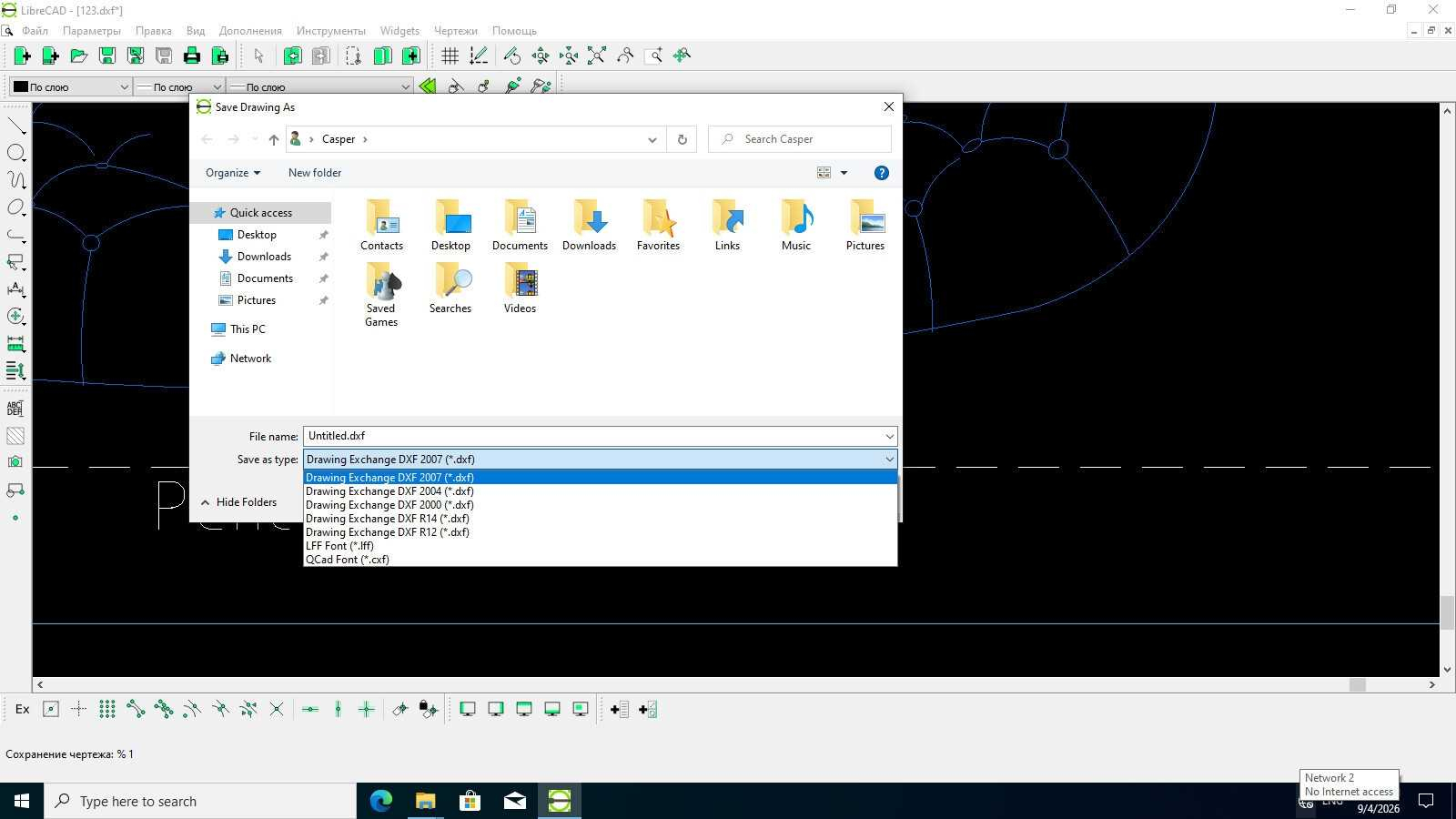Open the Чертежи menu
The image size is (1456, 819).
pos(456,31)
